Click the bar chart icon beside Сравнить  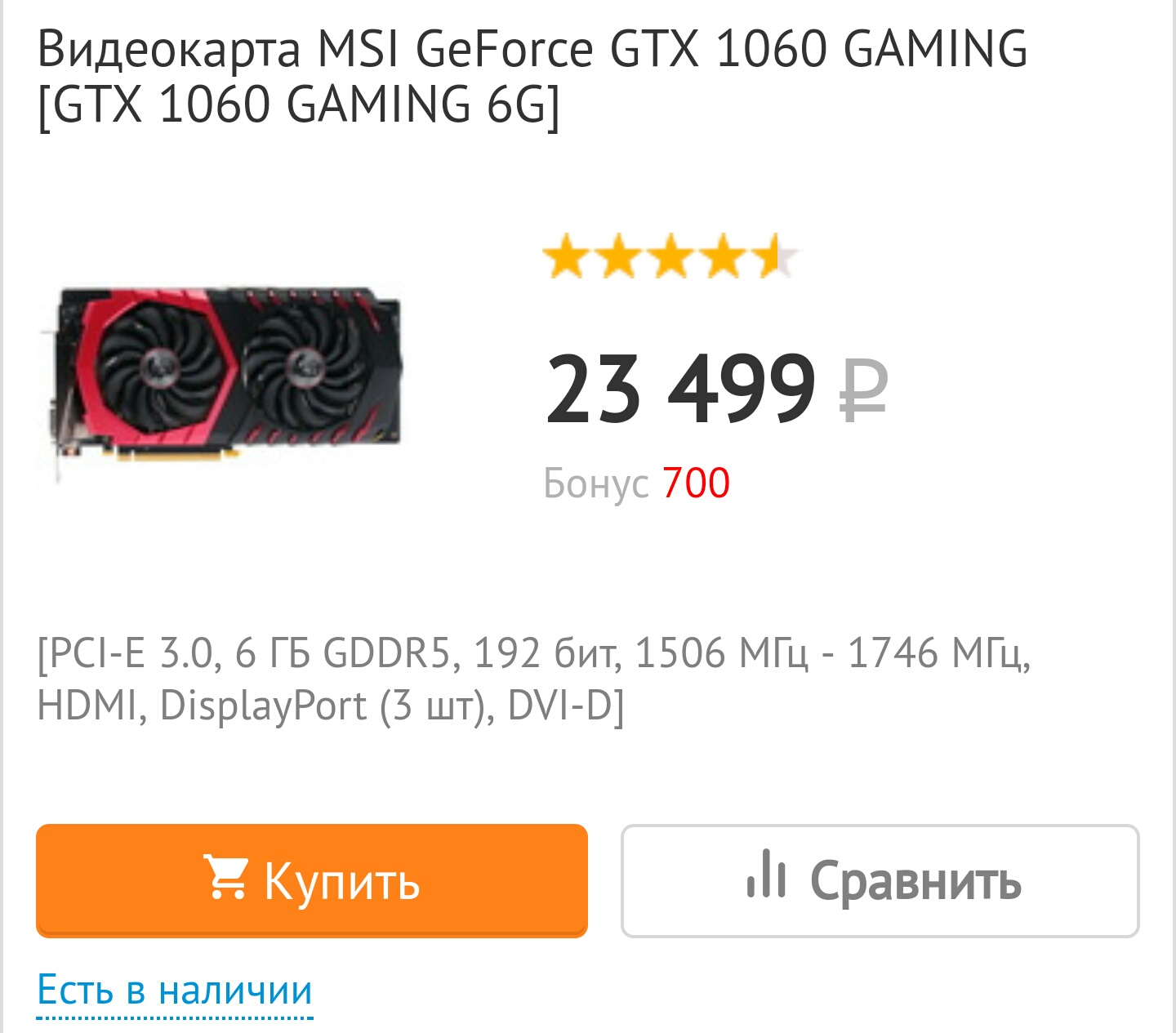[766, 874]
